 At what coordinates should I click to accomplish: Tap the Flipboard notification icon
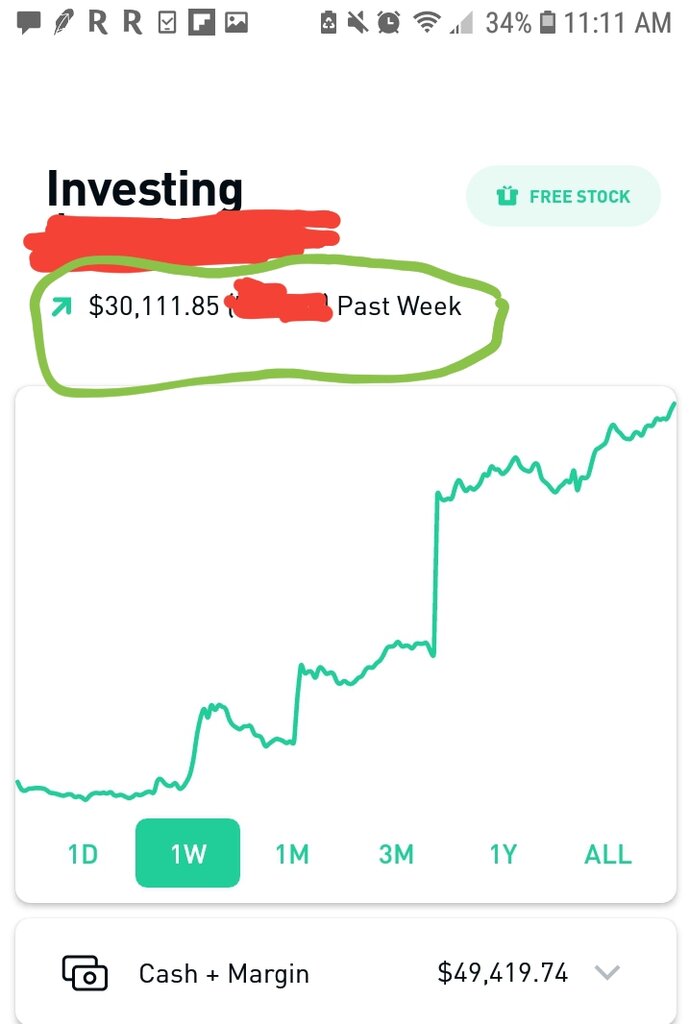tap(201, 24)
